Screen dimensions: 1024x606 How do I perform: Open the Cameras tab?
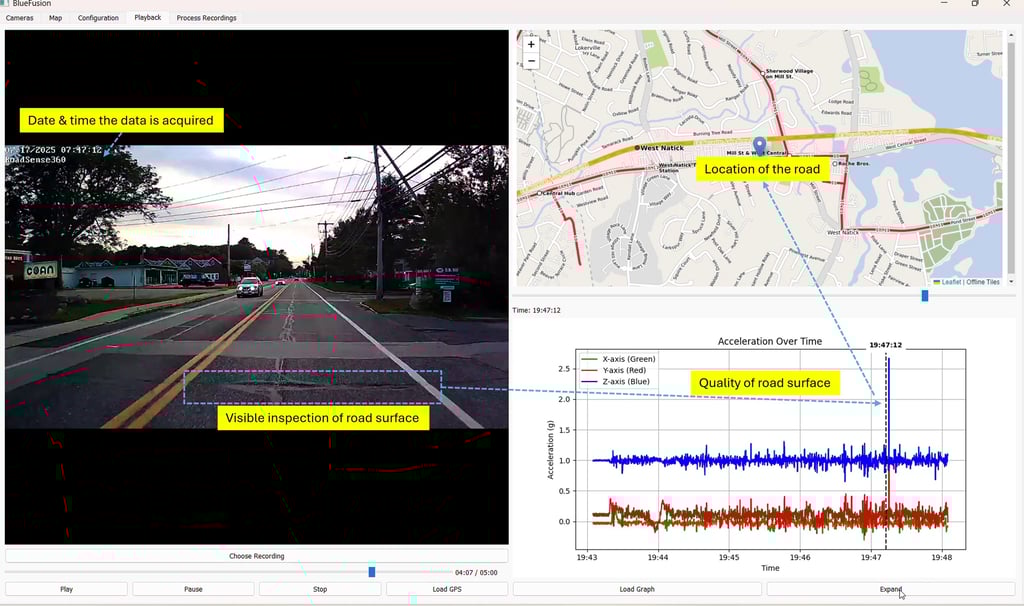pos(20,18)
